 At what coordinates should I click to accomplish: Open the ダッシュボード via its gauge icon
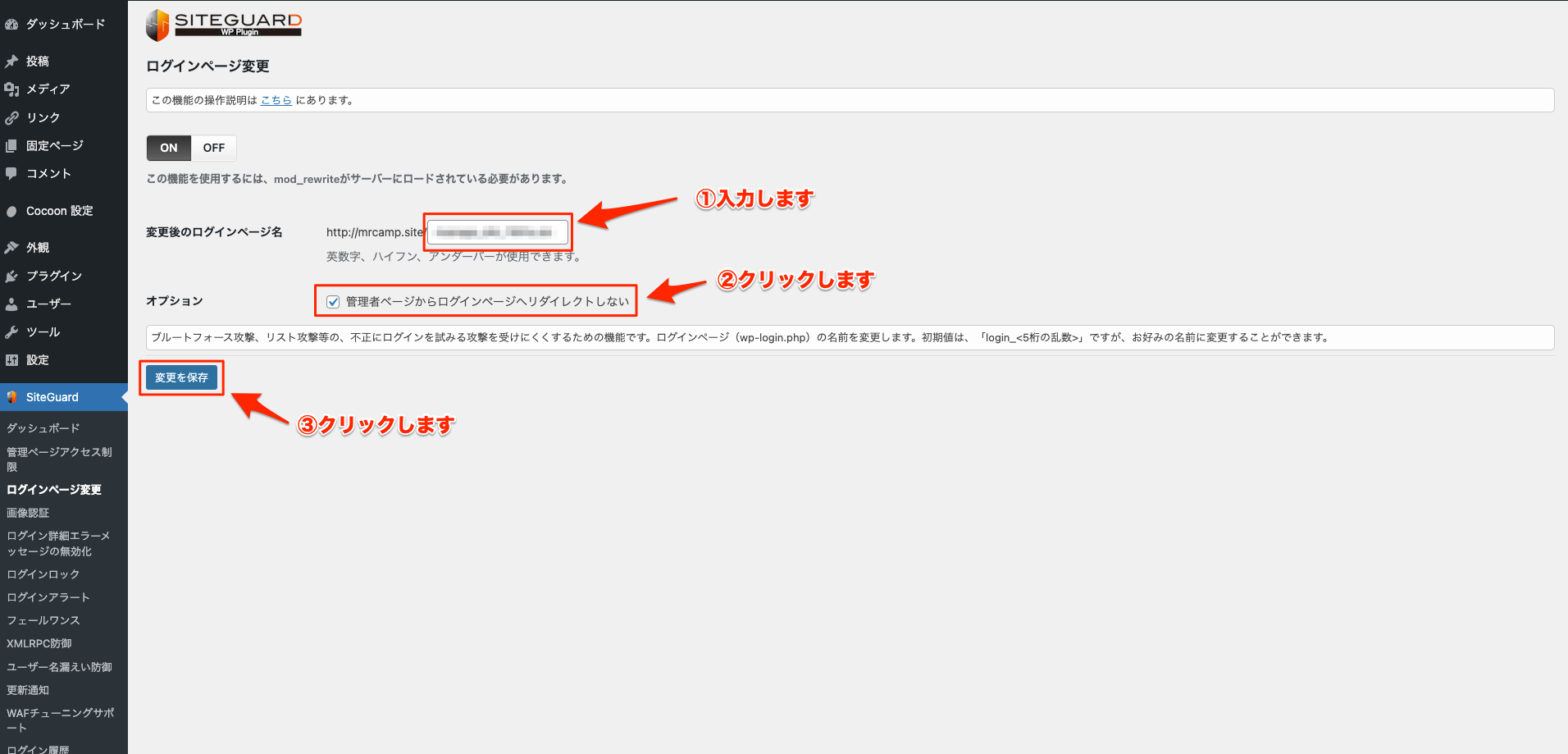pyautogui.click(x=11, y=23)
